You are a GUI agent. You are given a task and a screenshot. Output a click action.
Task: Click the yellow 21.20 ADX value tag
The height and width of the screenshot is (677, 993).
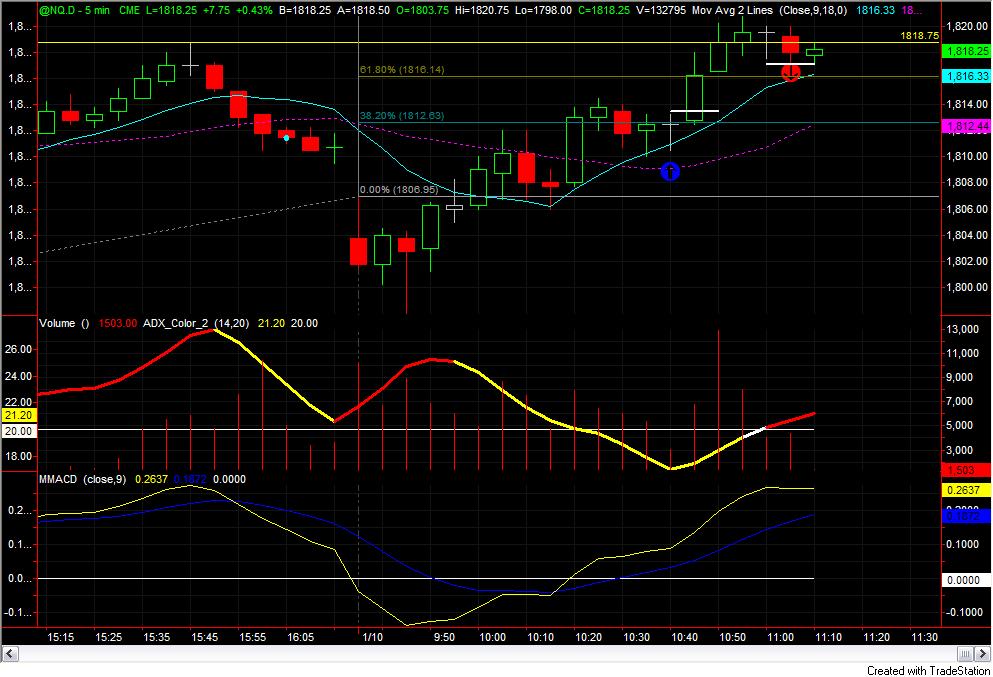click(x=19, y=414)
